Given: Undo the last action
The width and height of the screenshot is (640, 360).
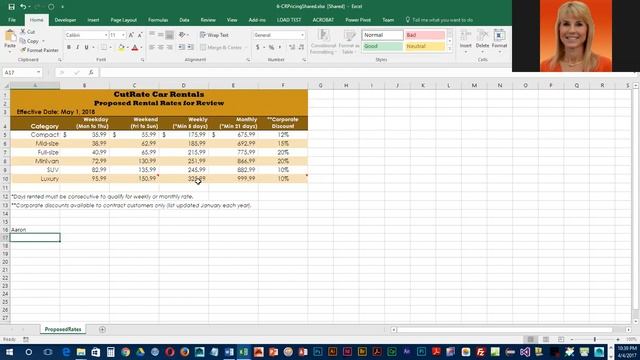Looking at the screenshot, I should (23, 7).
